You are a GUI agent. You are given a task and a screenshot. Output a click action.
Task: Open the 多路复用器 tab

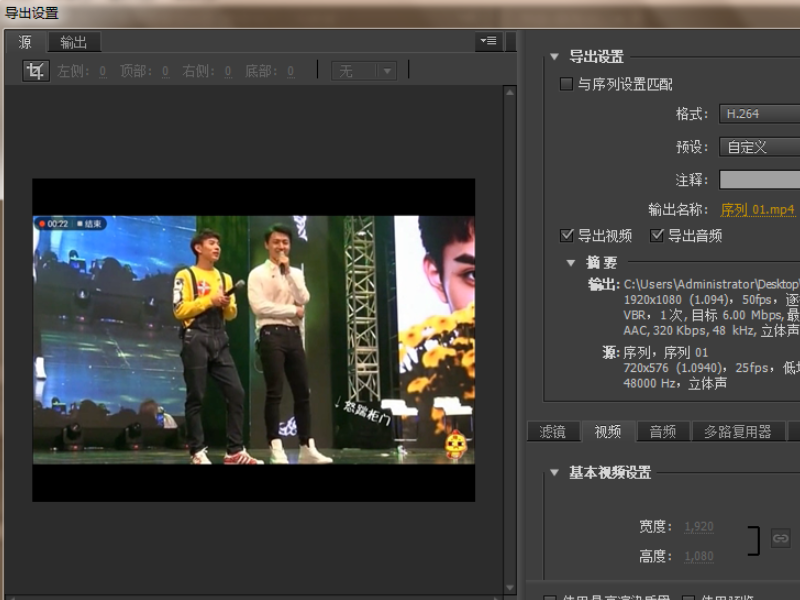point(737,432)
